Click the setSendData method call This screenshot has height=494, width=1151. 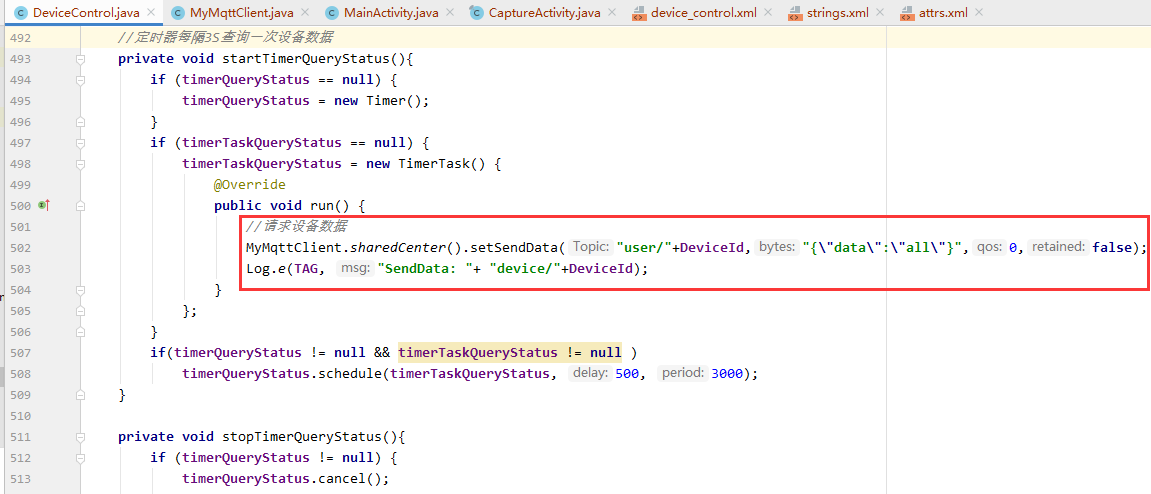click(x=516, y=247)
